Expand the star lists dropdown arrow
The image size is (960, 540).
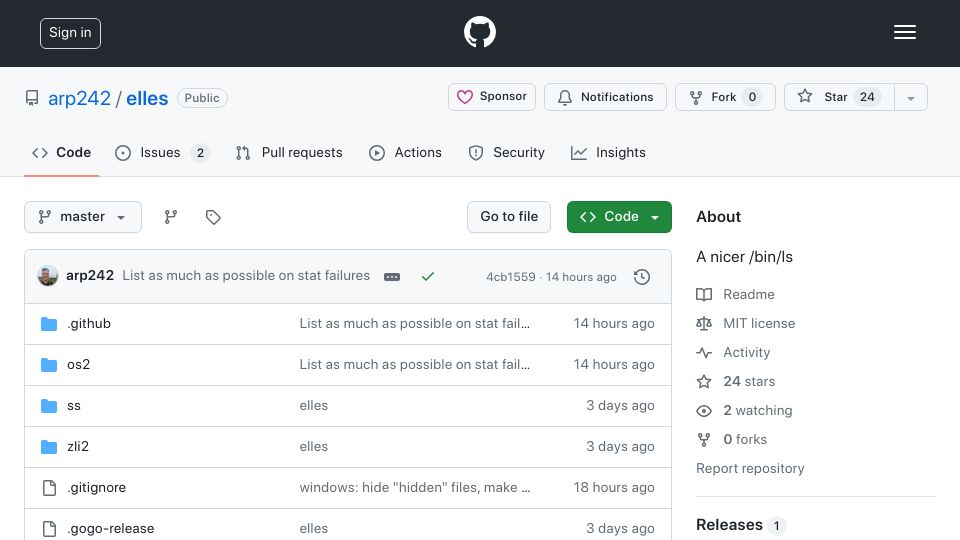pyautogui.click(x=910, y=97)
